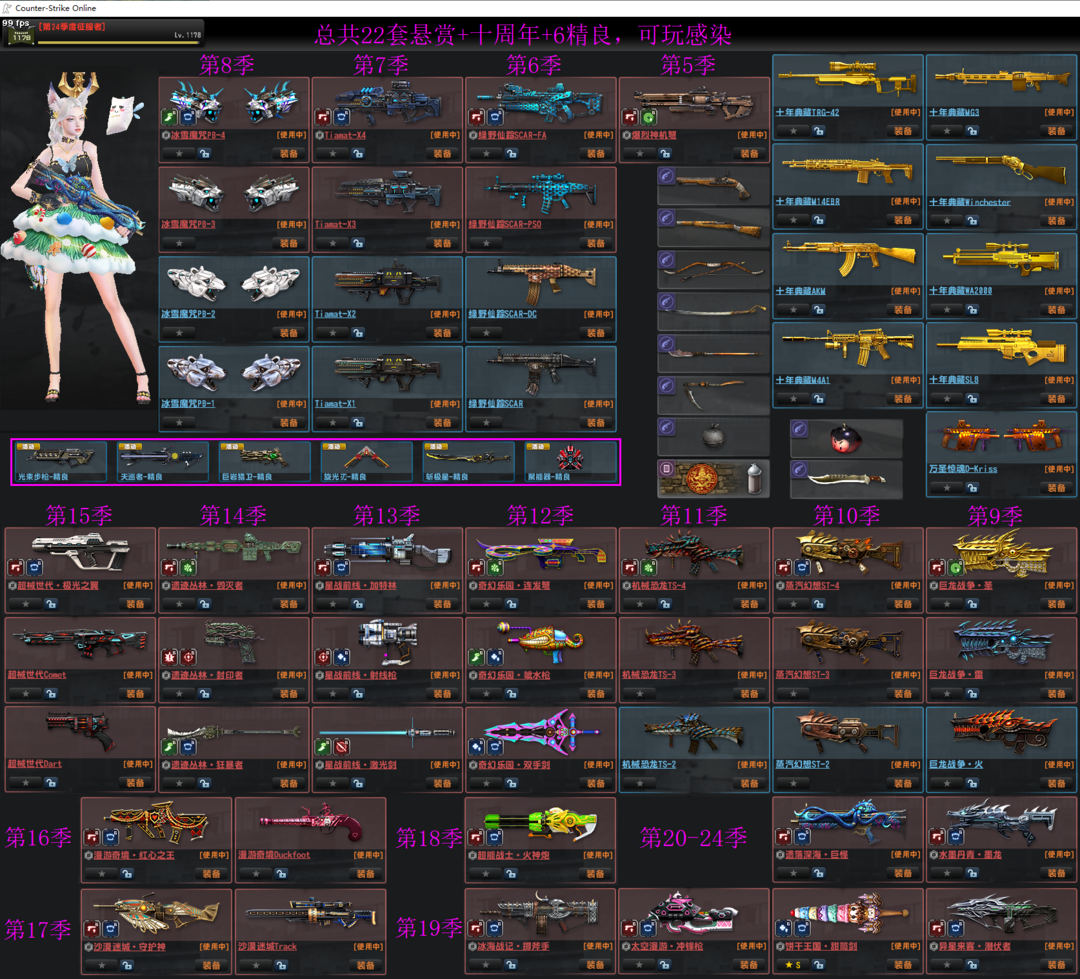Viewport: 1080px width, 979px height.
Task: Equip the 十年典藏AKM golden rifle
Action: point(903,310)
